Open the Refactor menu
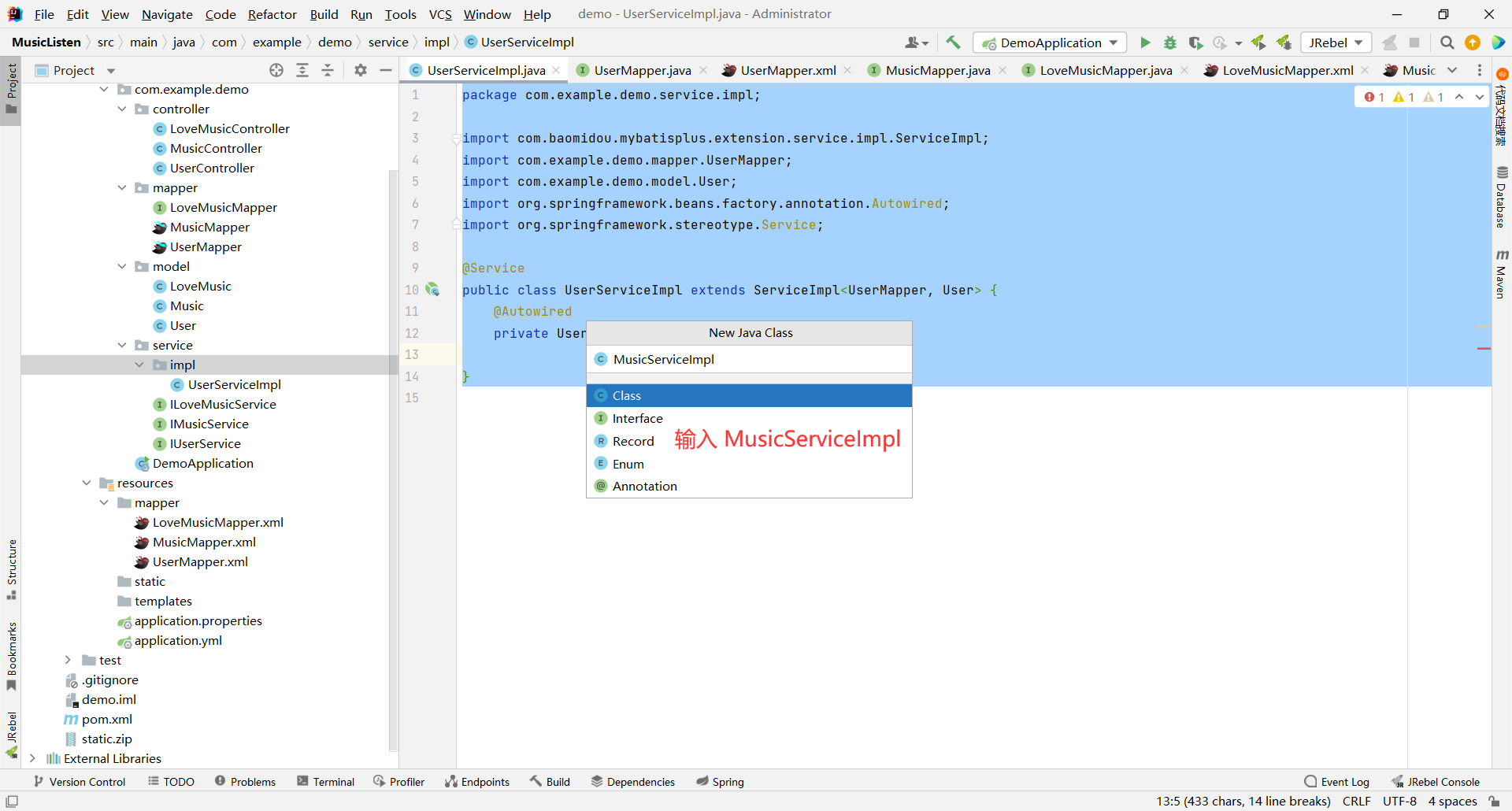Image resolution: width=1512 pixels, height=811 pixels. (x=272, y=14)
